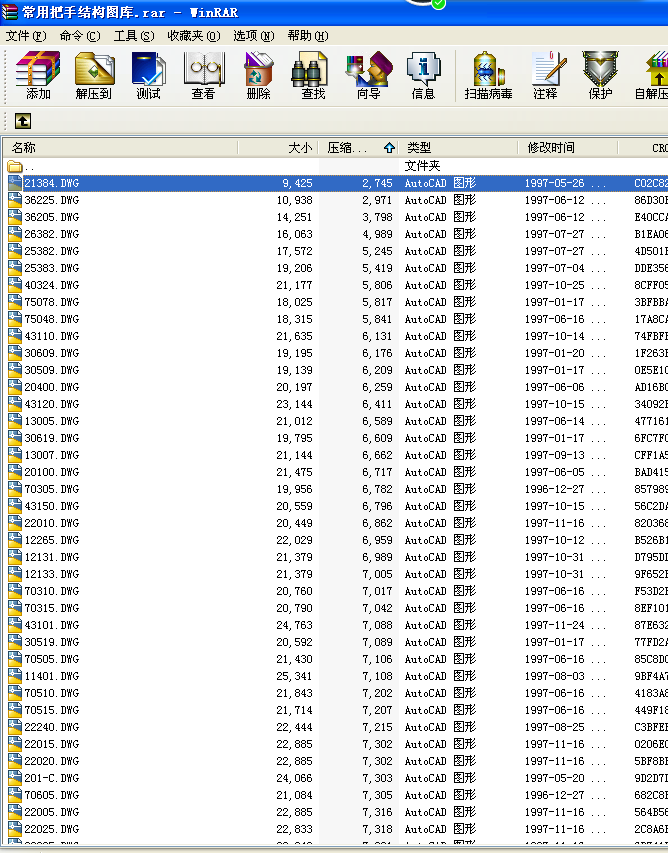Select file 22025.DWG
Viewport: 668px width, 853px height.
pos(51,829)
